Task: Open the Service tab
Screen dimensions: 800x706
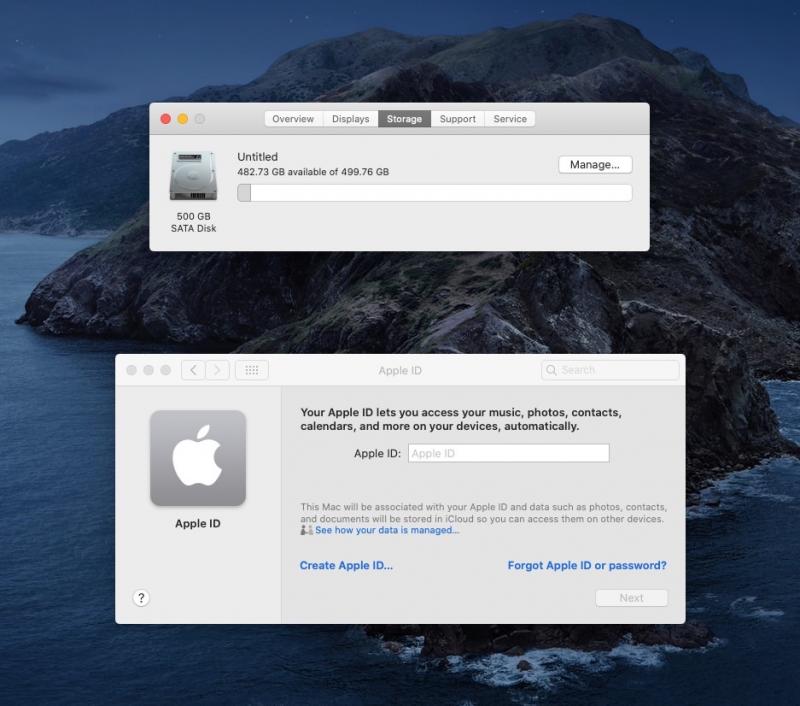Action: pyautogui.click(x=510, y=119)
